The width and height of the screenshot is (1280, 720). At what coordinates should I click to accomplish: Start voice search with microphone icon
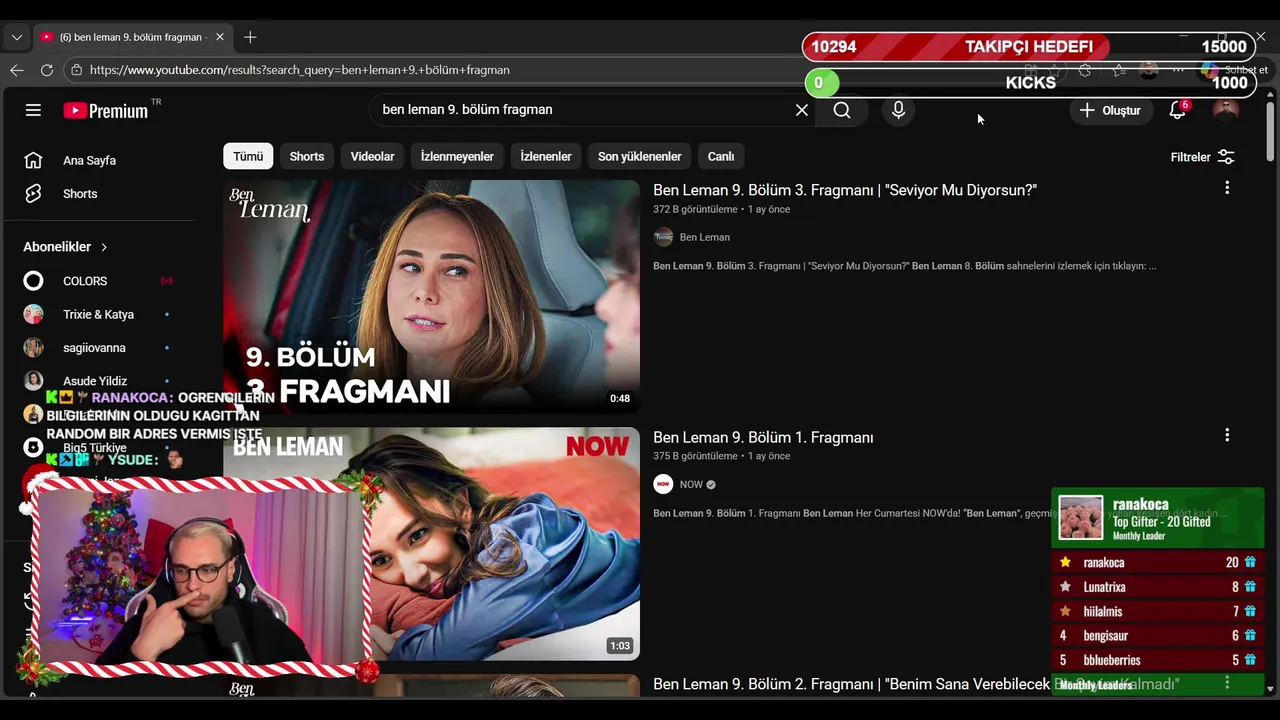click(x=898, y=110)
